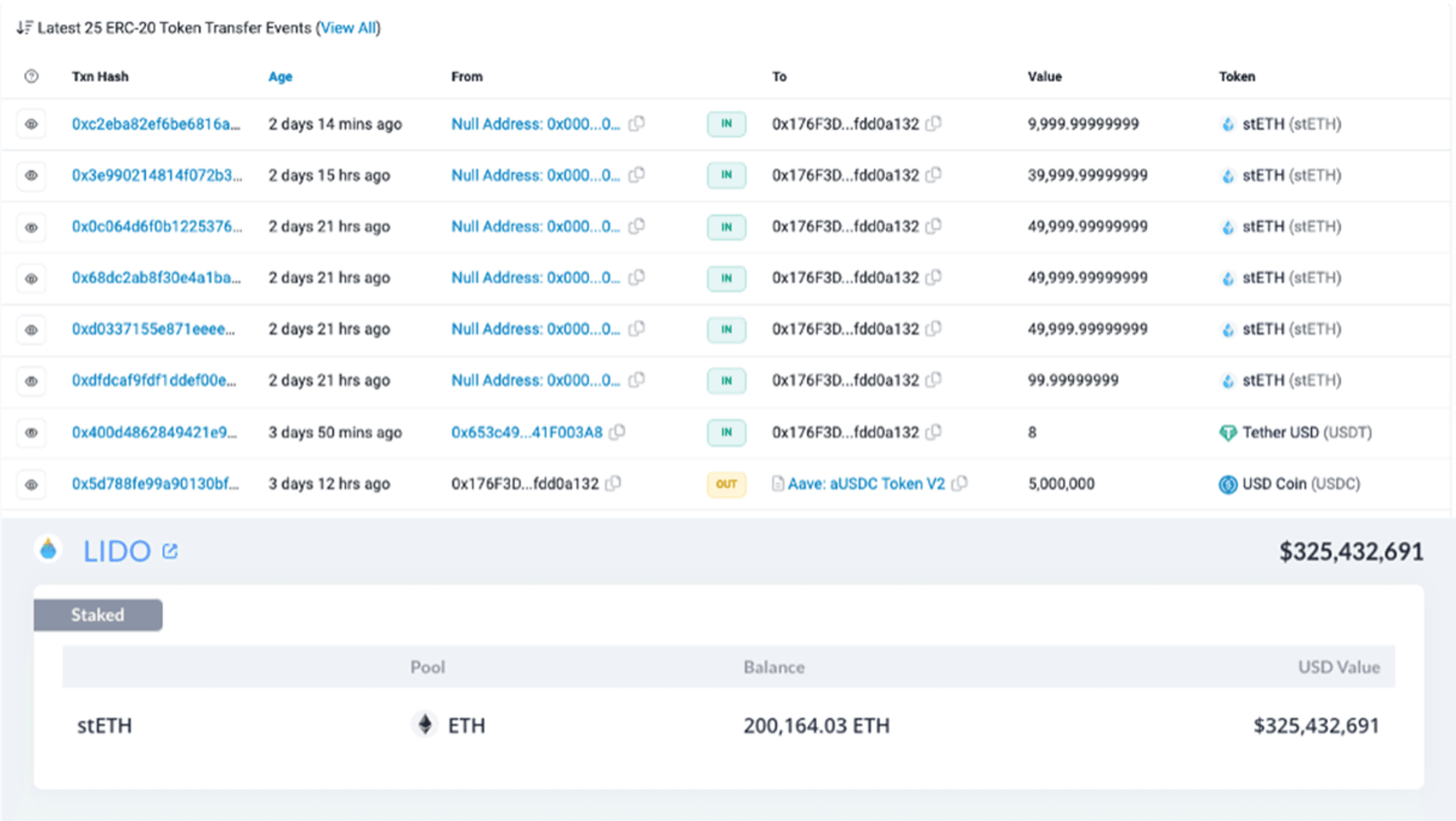Copy the Aave: aUSDC Token V2 address
The image size is (1456, 821).
959,483
